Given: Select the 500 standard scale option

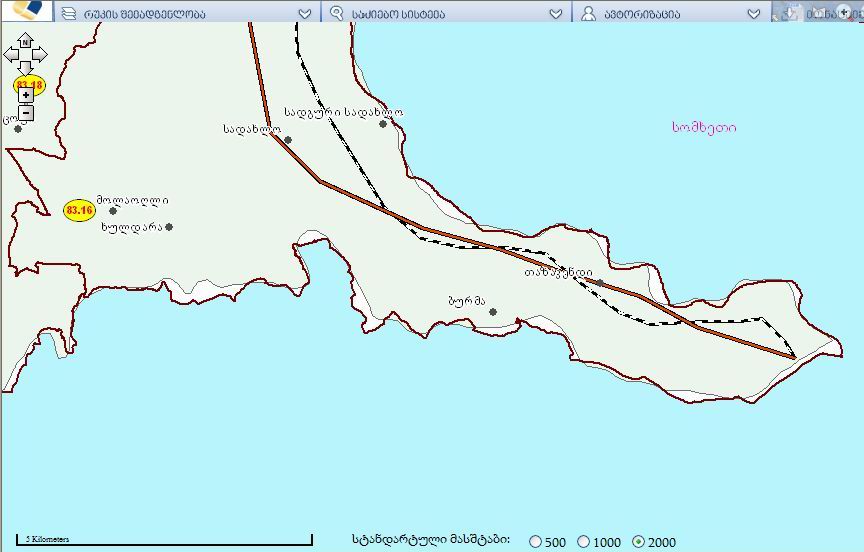Looking at the screenshot, I should [535, 542].
